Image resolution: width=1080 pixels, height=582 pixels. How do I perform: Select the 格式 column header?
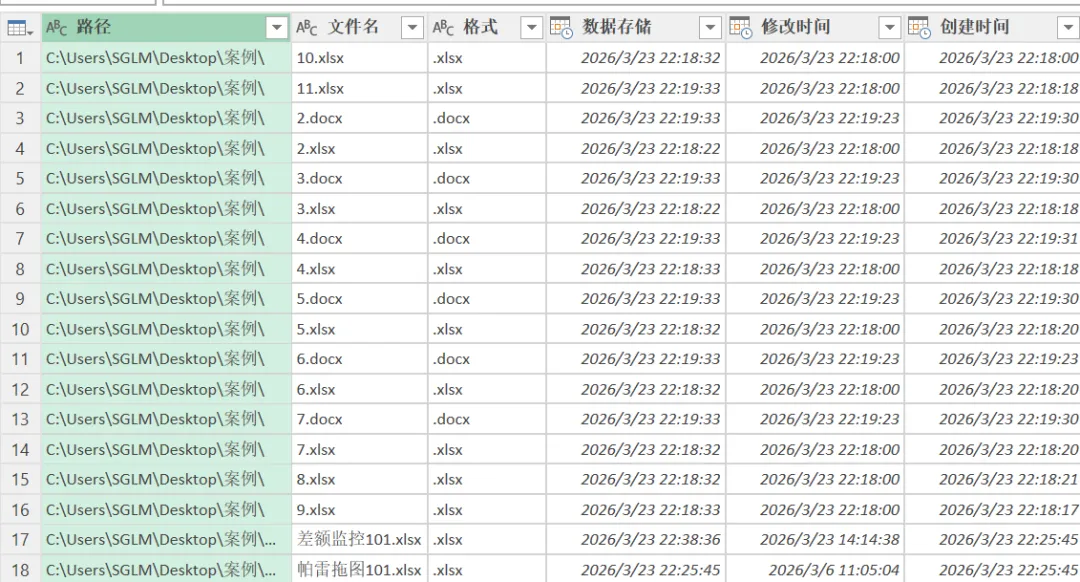pyautogui.click(x=487, y=28)
